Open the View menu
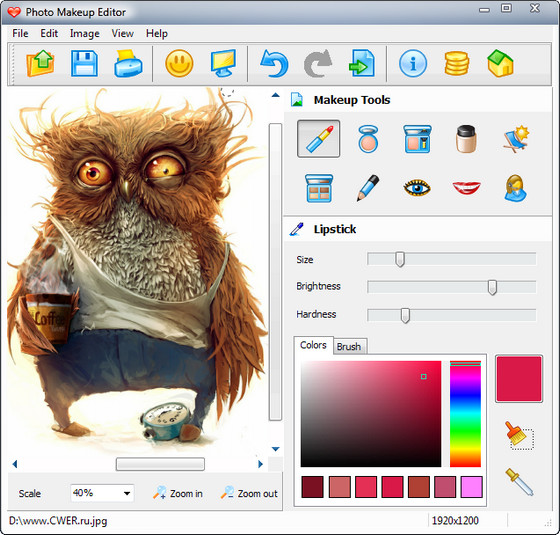 [x=122, y=34]
